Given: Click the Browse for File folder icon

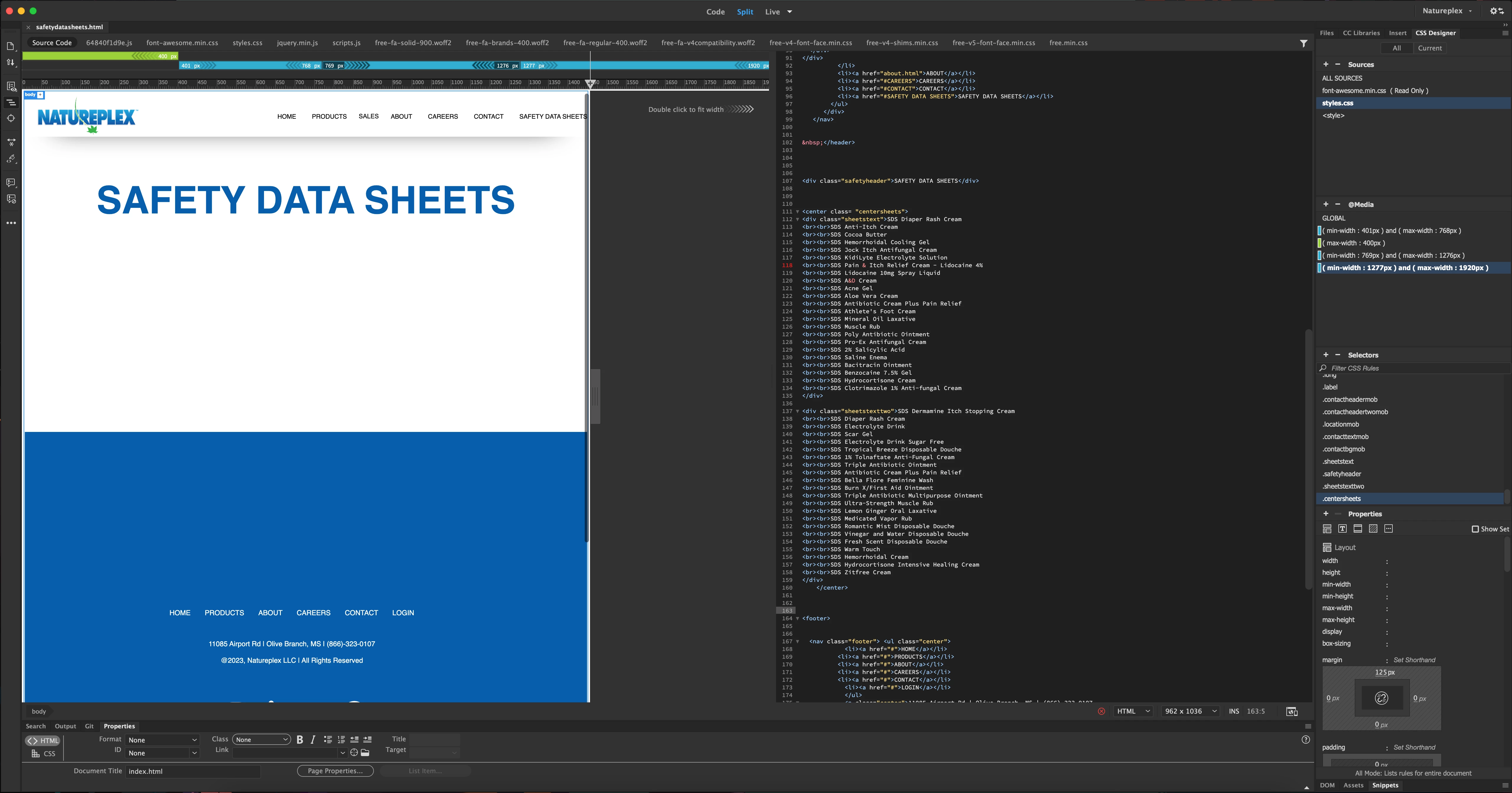Looking at the screenshot, I should tap(365, 753).
